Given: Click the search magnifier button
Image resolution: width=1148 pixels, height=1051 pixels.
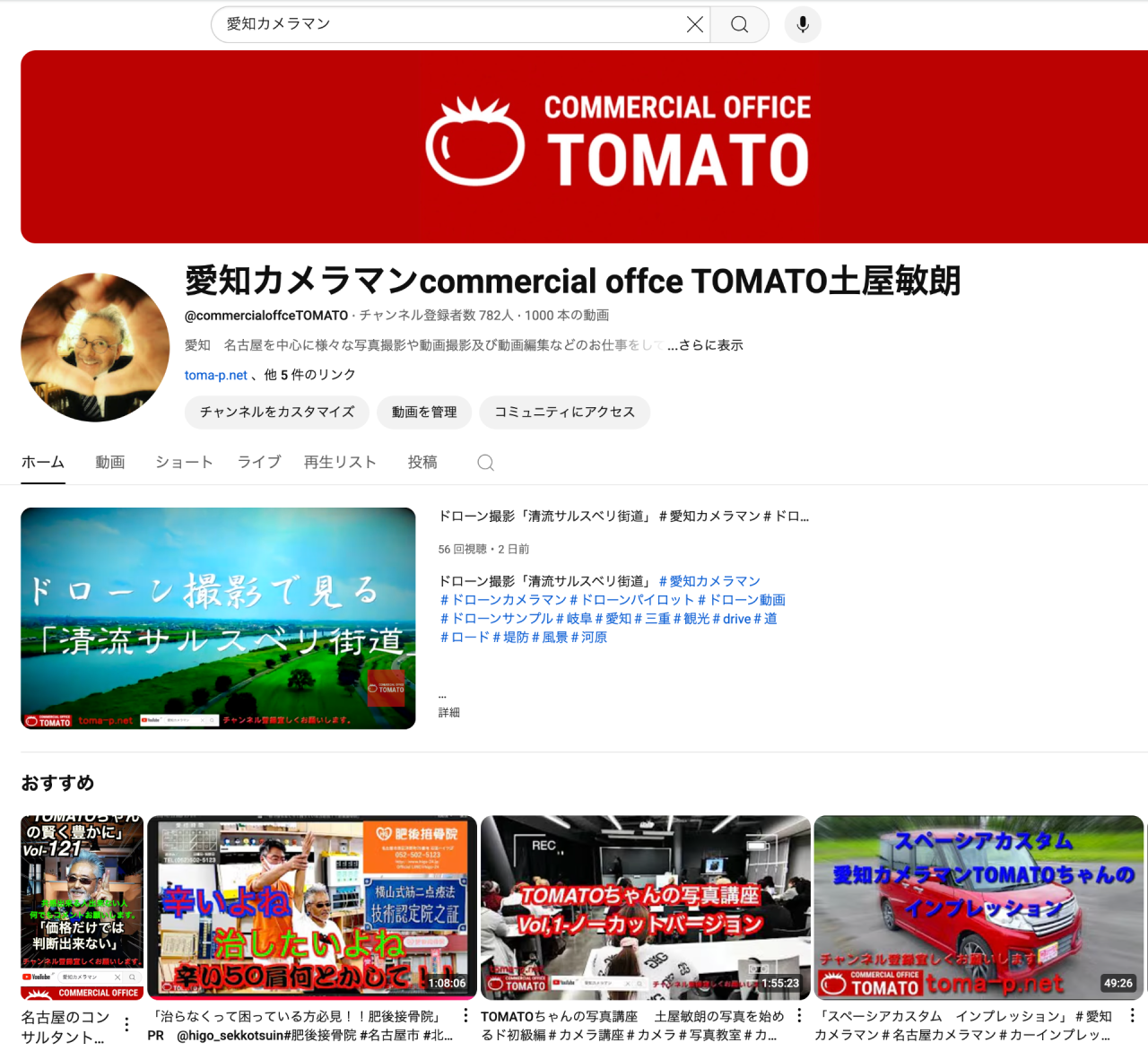Looking at the screenshot, I should (739, 25).
